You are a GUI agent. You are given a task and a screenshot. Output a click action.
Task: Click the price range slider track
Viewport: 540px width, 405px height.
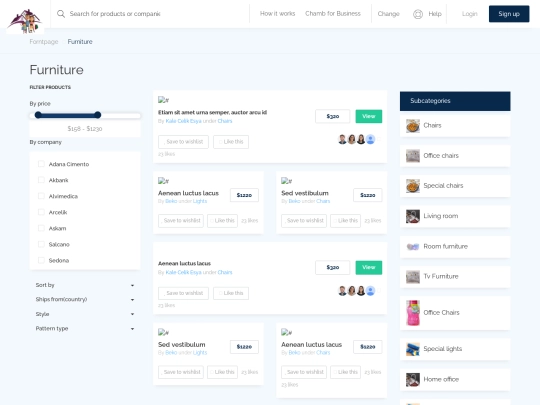pyautogui.click(x=85, y=115)
